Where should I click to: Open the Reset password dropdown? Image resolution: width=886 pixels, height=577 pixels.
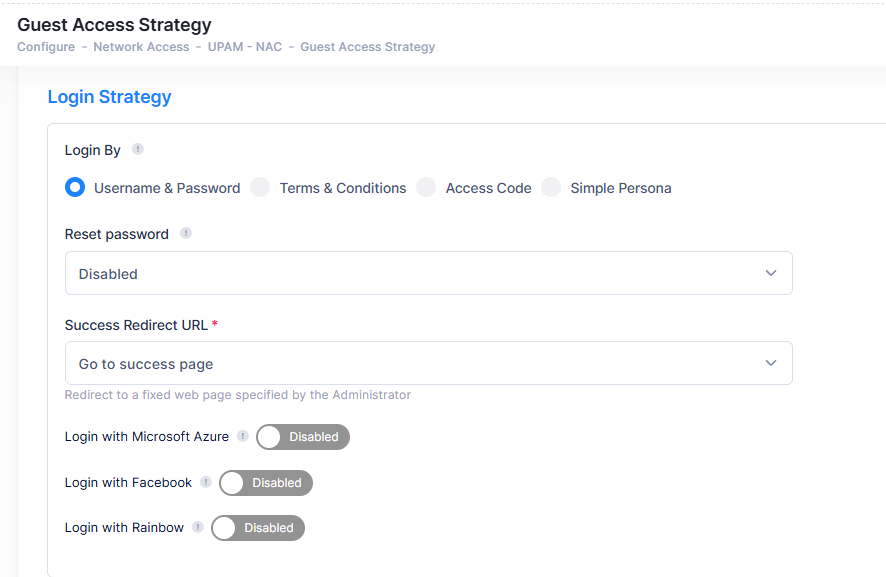coord(428,273)
